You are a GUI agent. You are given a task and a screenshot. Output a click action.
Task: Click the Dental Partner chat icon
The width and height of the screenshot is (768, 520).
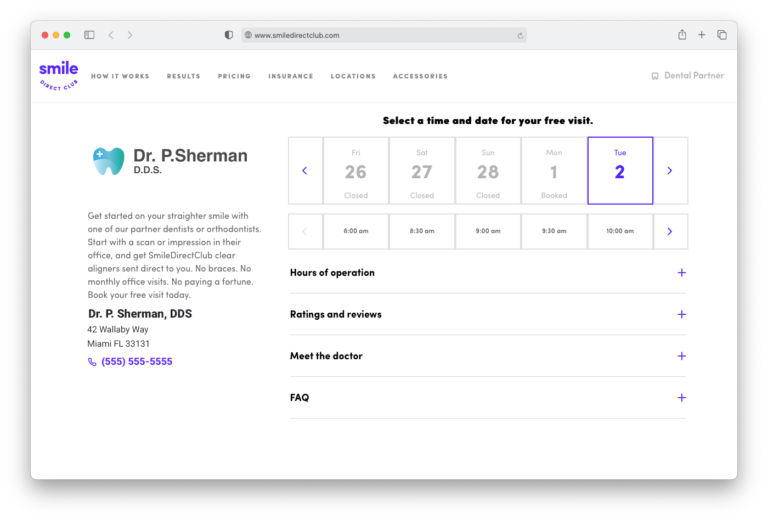click(655, 76)
